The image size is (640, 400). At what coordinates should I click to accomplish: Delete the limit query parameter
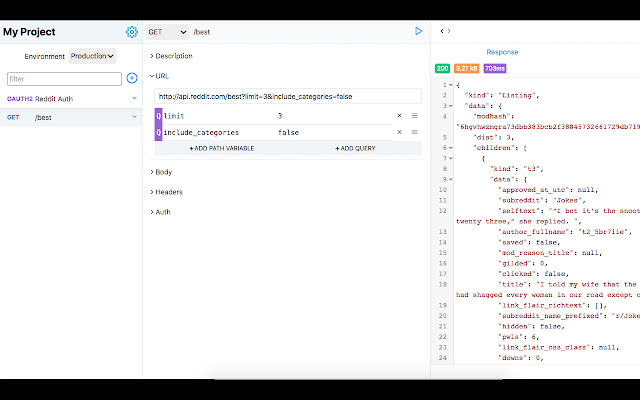(399, 116)
